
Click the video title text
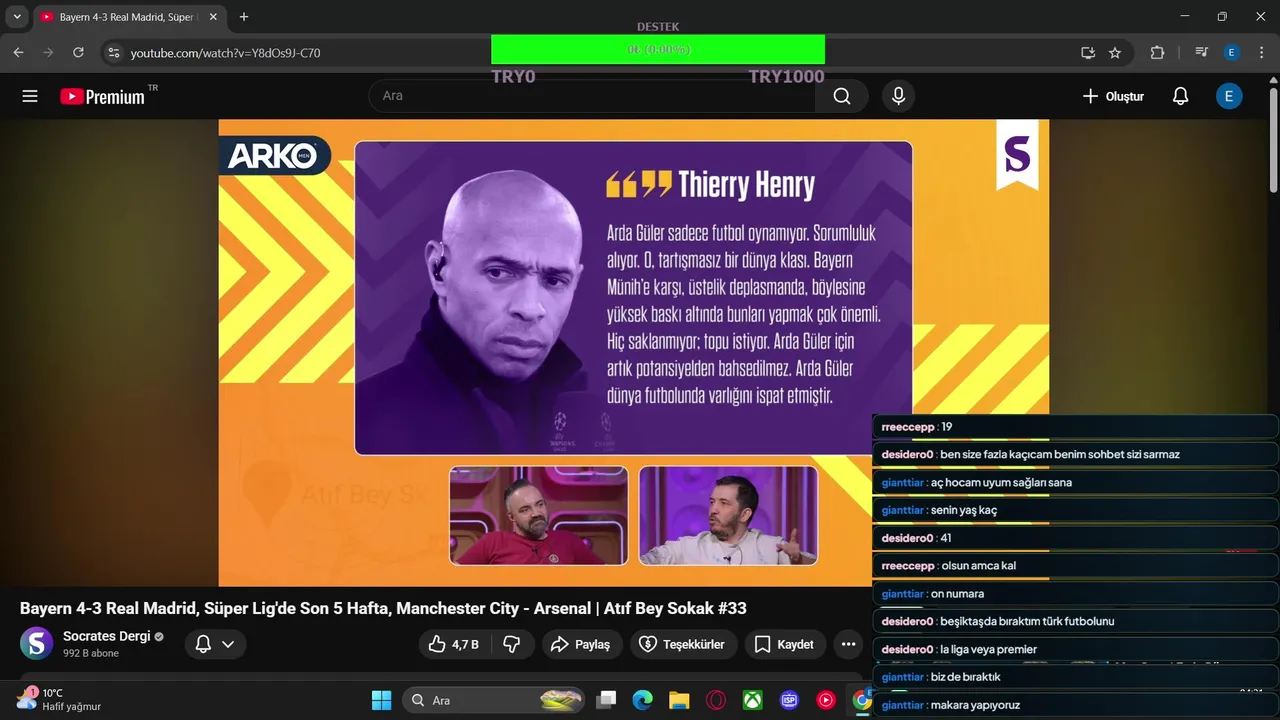[x=383, y=608]
